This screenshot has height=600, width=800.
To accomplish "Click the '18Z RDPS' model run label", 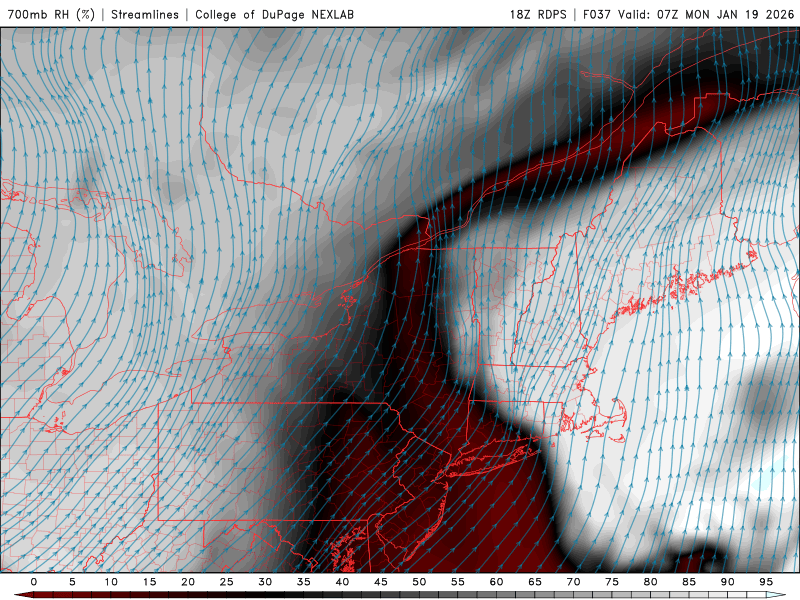I will point(538,14).
